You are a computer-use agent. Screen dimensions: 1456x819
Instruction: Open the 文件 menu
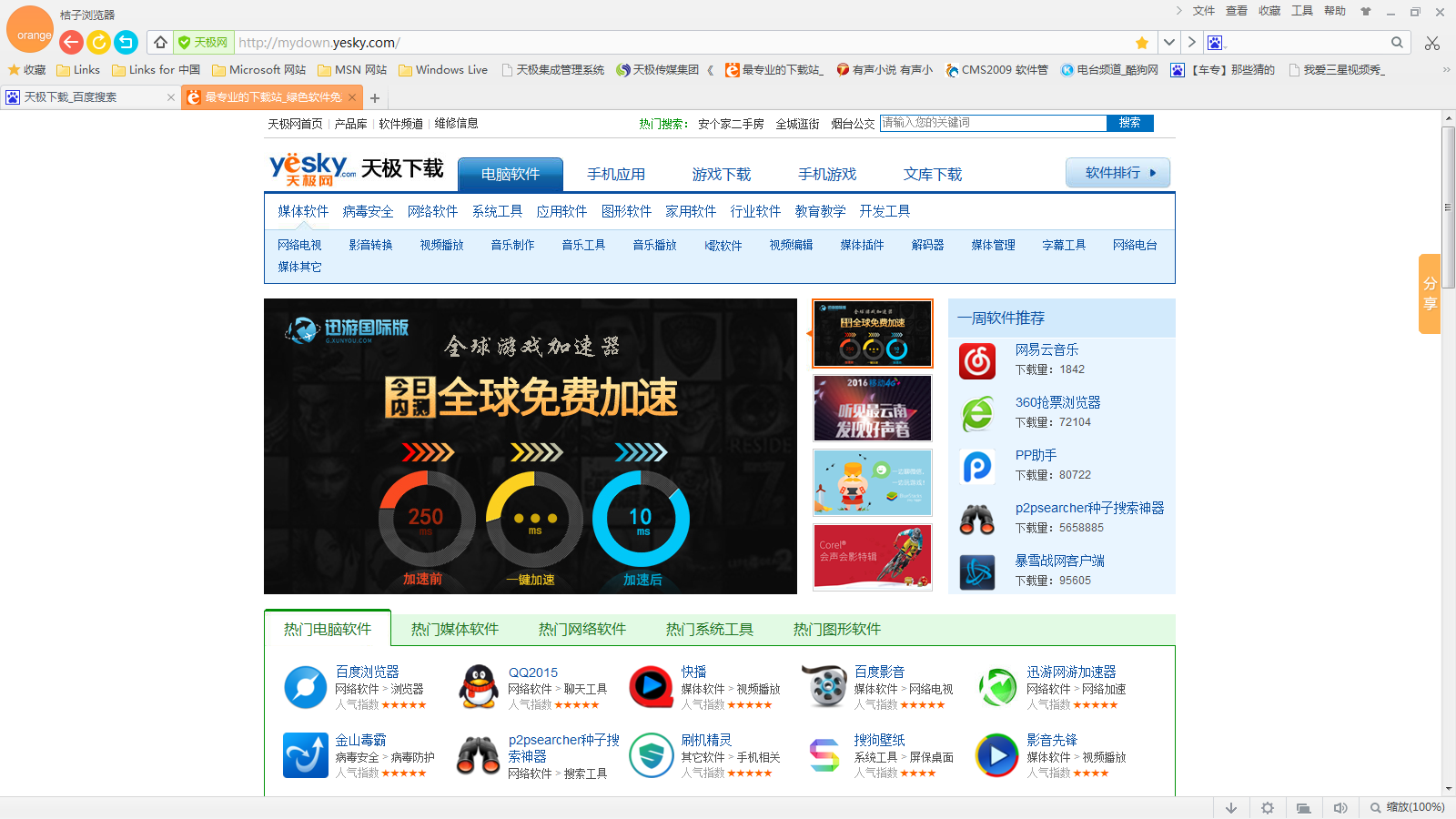pyautogui.click(x=1204, y=11)
